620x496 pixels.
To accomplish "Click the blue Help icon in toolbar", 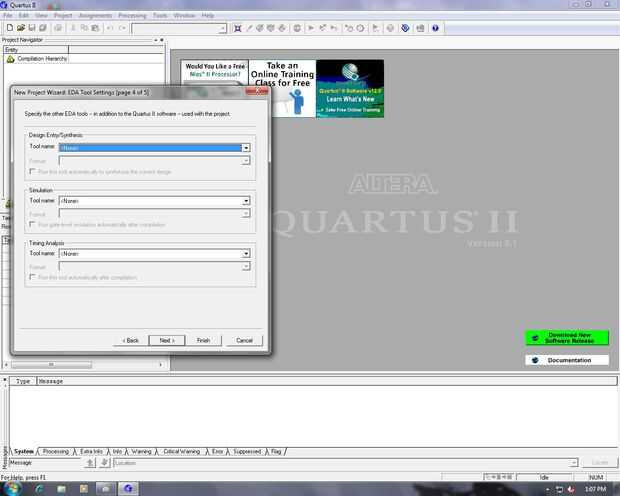I will [435, 28].
